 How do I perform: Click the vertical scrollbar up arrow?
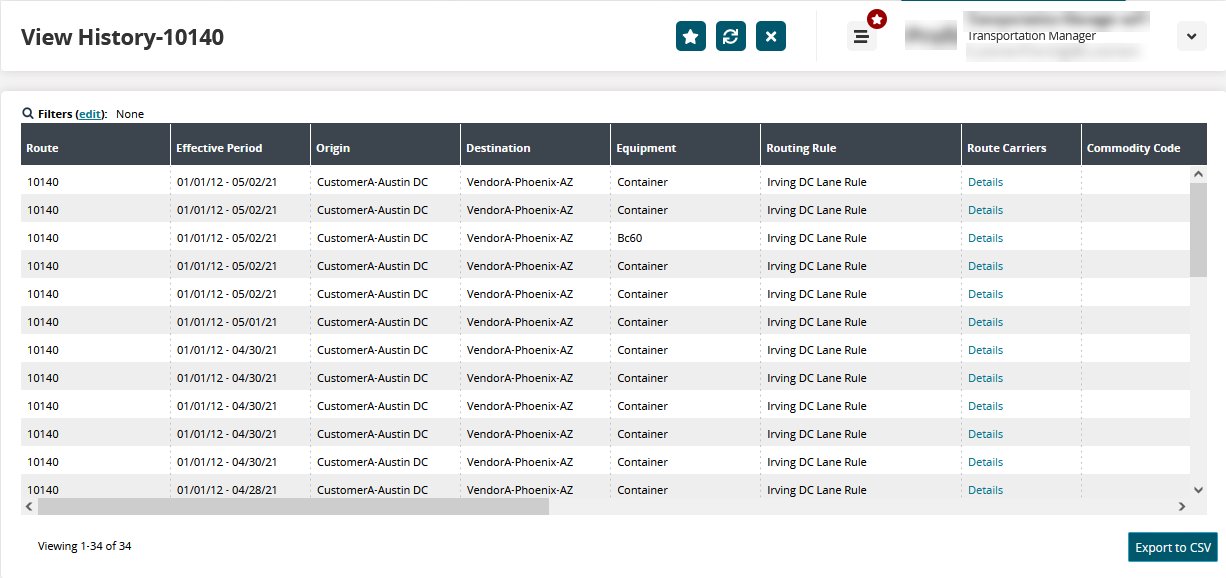tap(1198, 174)
